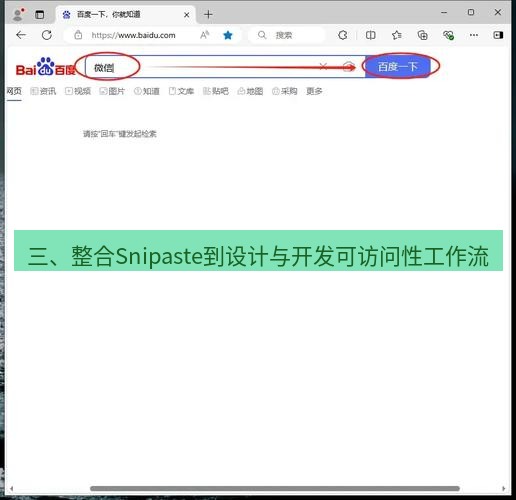Switch to the 文库 tab
This screenshot has width=516, height=500.
[181, 91]
